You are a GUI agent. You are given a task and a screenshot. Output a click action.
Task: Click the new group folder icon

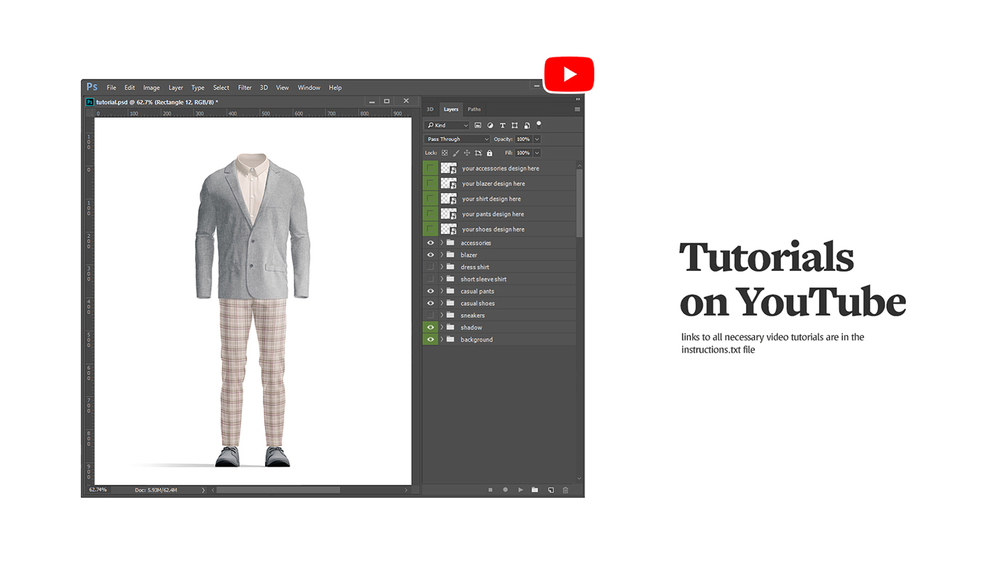pos(535,490)
